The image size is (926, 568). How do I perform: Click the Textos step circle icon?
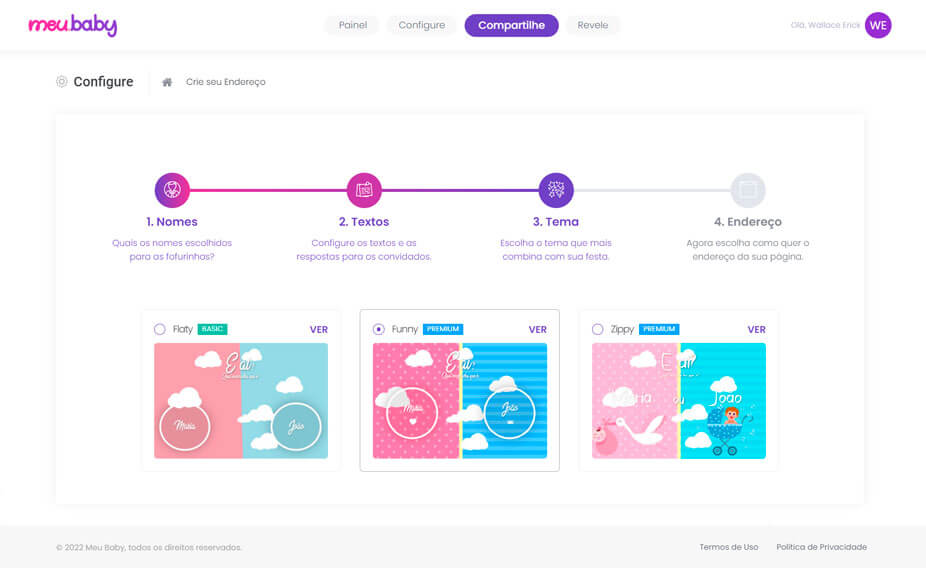pos(364,190)
